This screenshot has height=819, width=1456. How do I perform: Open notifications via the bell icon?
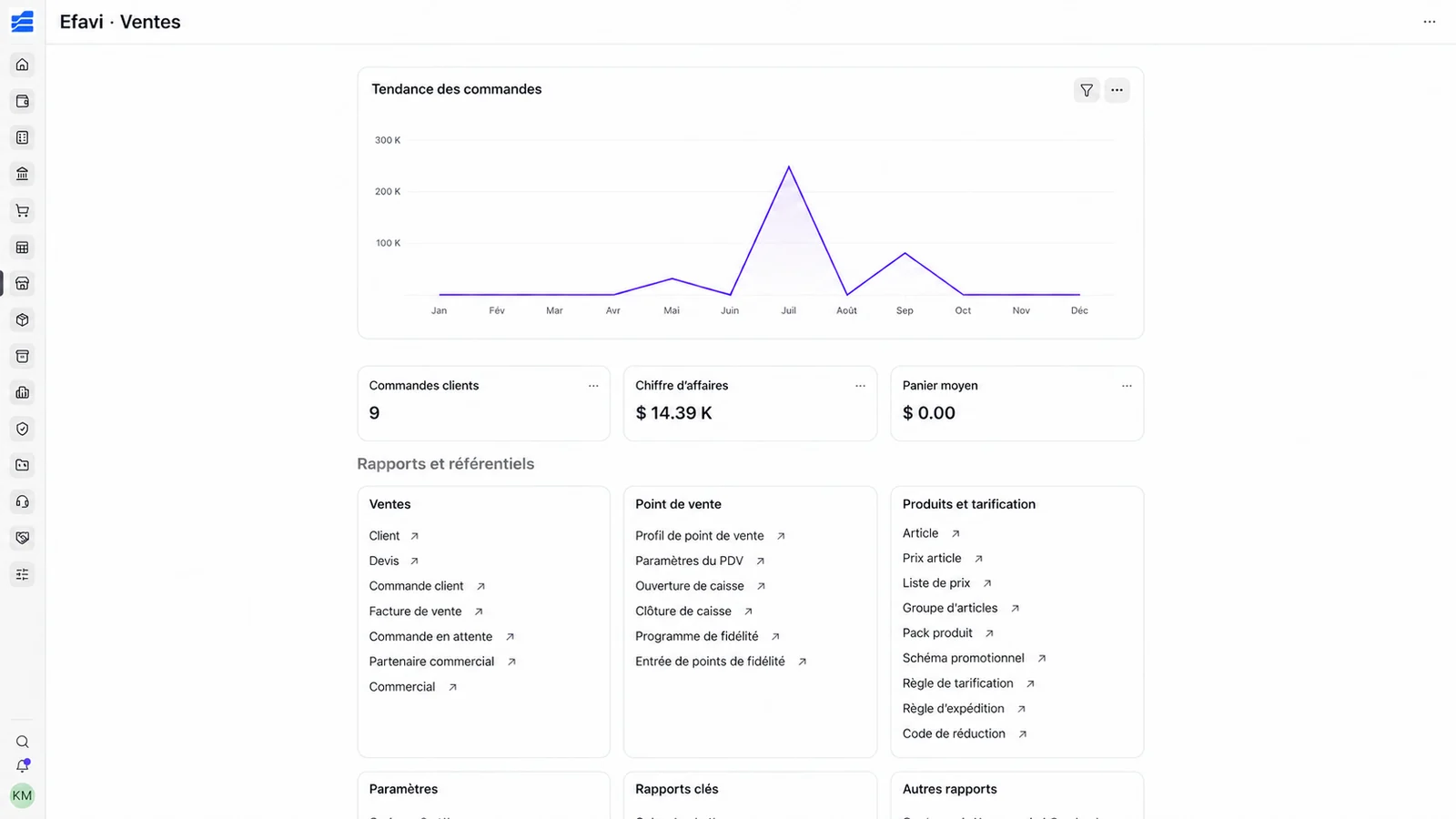coord(23,766)
